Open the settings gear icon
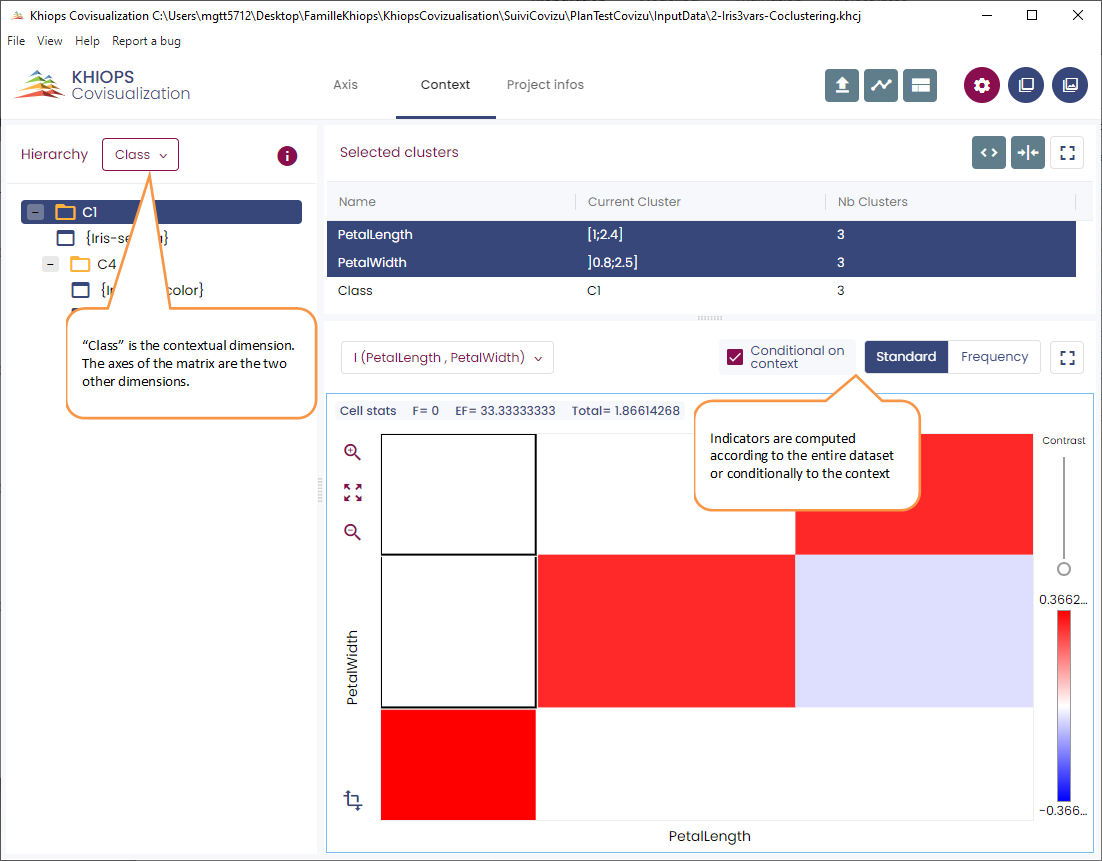Viewport: 1102px width, 861px height. 981,85
